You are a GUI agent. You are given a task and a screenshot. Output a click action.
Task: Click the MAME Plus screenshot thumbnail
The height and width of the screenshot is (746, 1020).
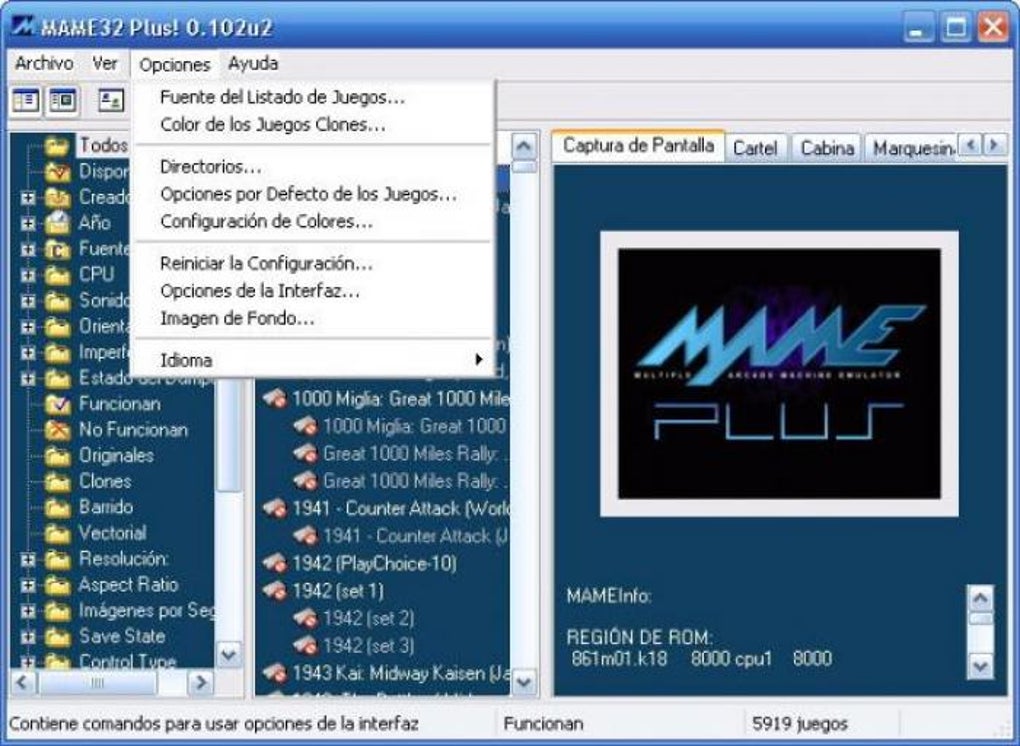pyautogui.click(x=779, y=373)
